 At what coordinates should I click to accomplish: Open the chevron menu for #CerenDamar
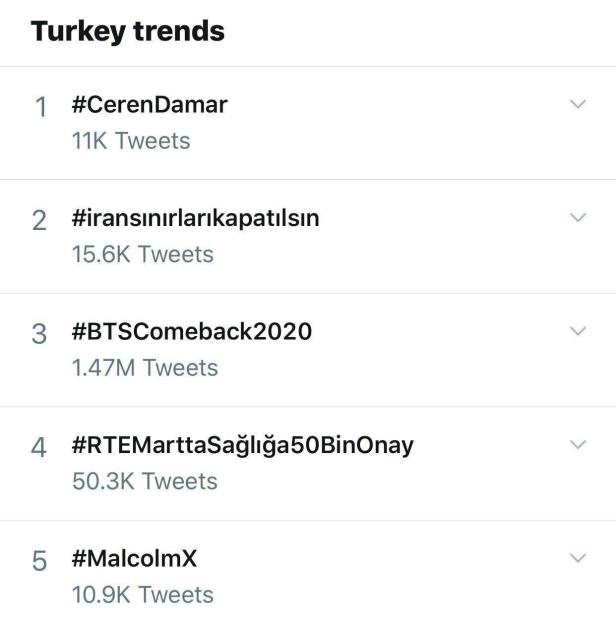click(x=577, y=104)
